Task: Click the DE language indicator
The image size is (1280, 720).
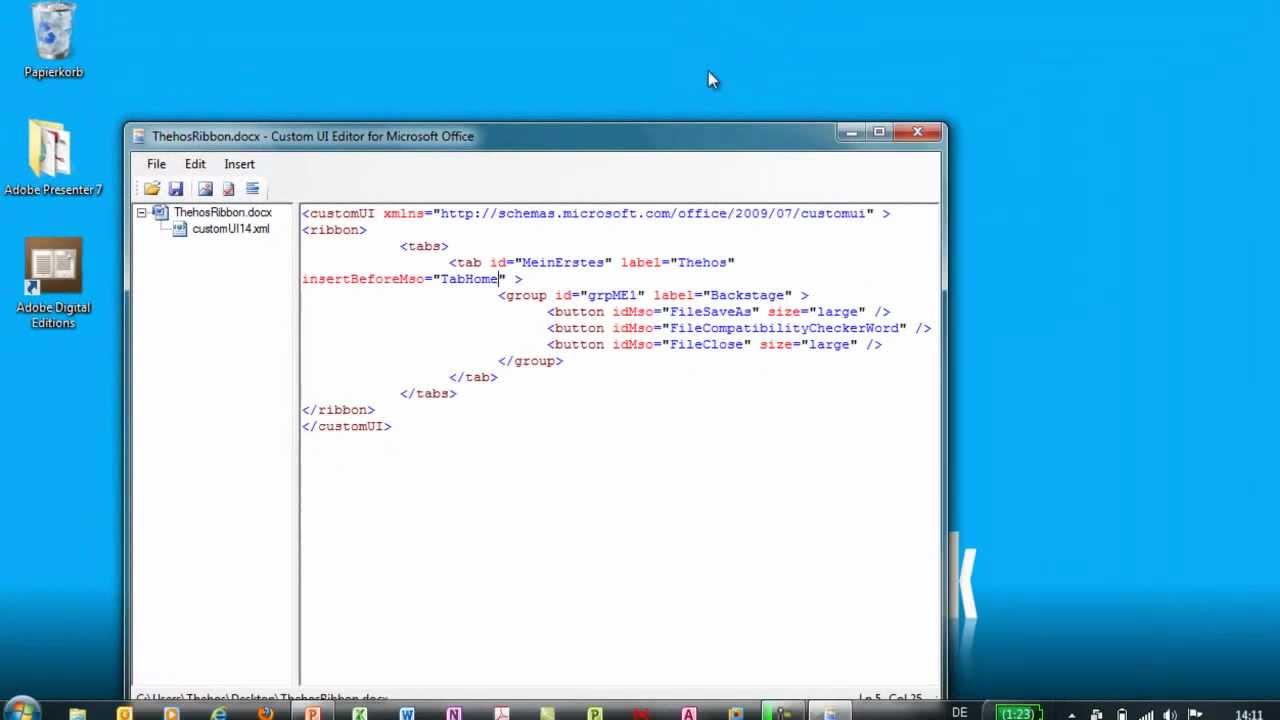Action: [960, 713]
